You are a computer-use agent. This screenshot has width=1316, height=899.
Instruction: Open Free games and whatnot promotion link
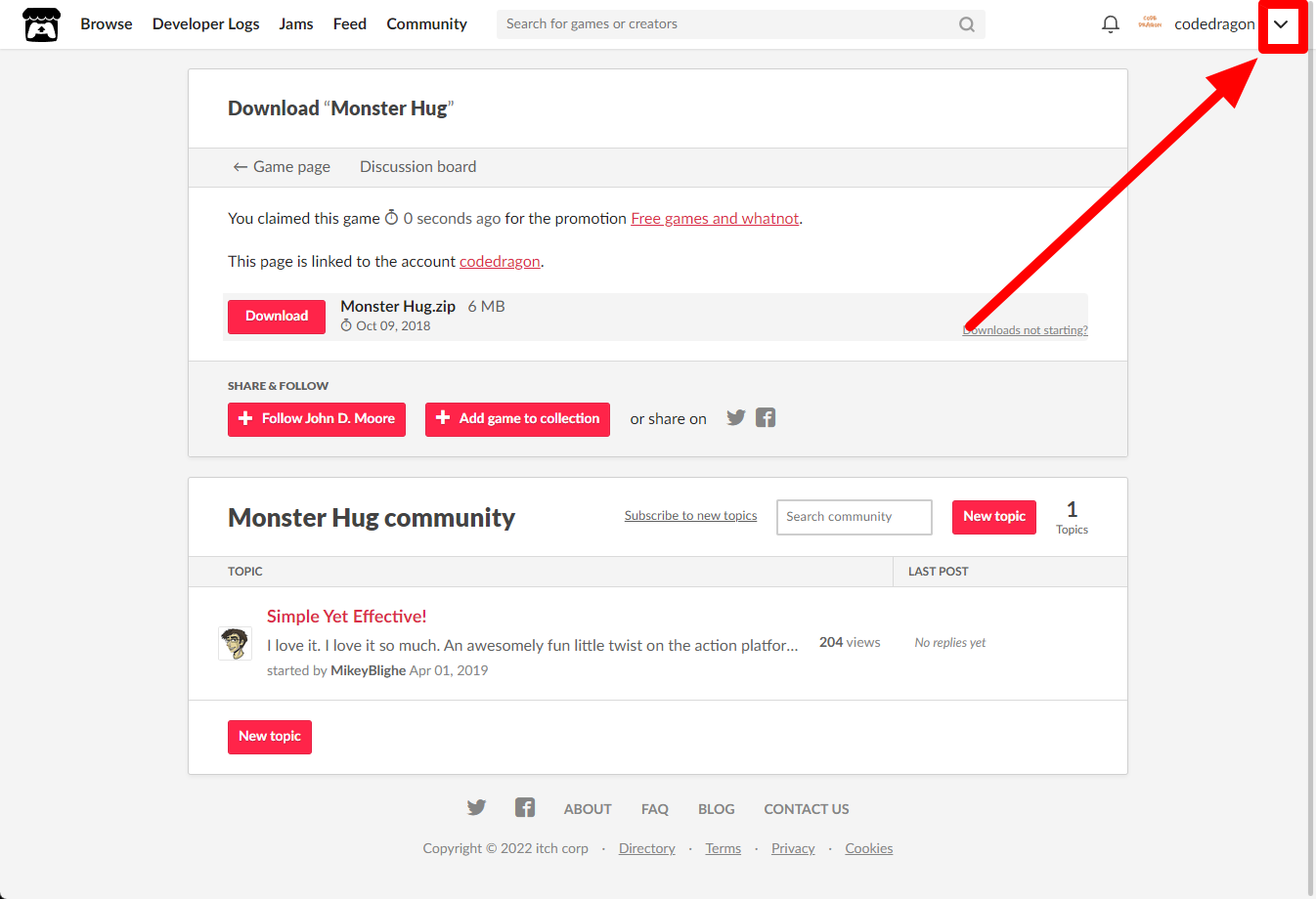(x=715, y=219)
